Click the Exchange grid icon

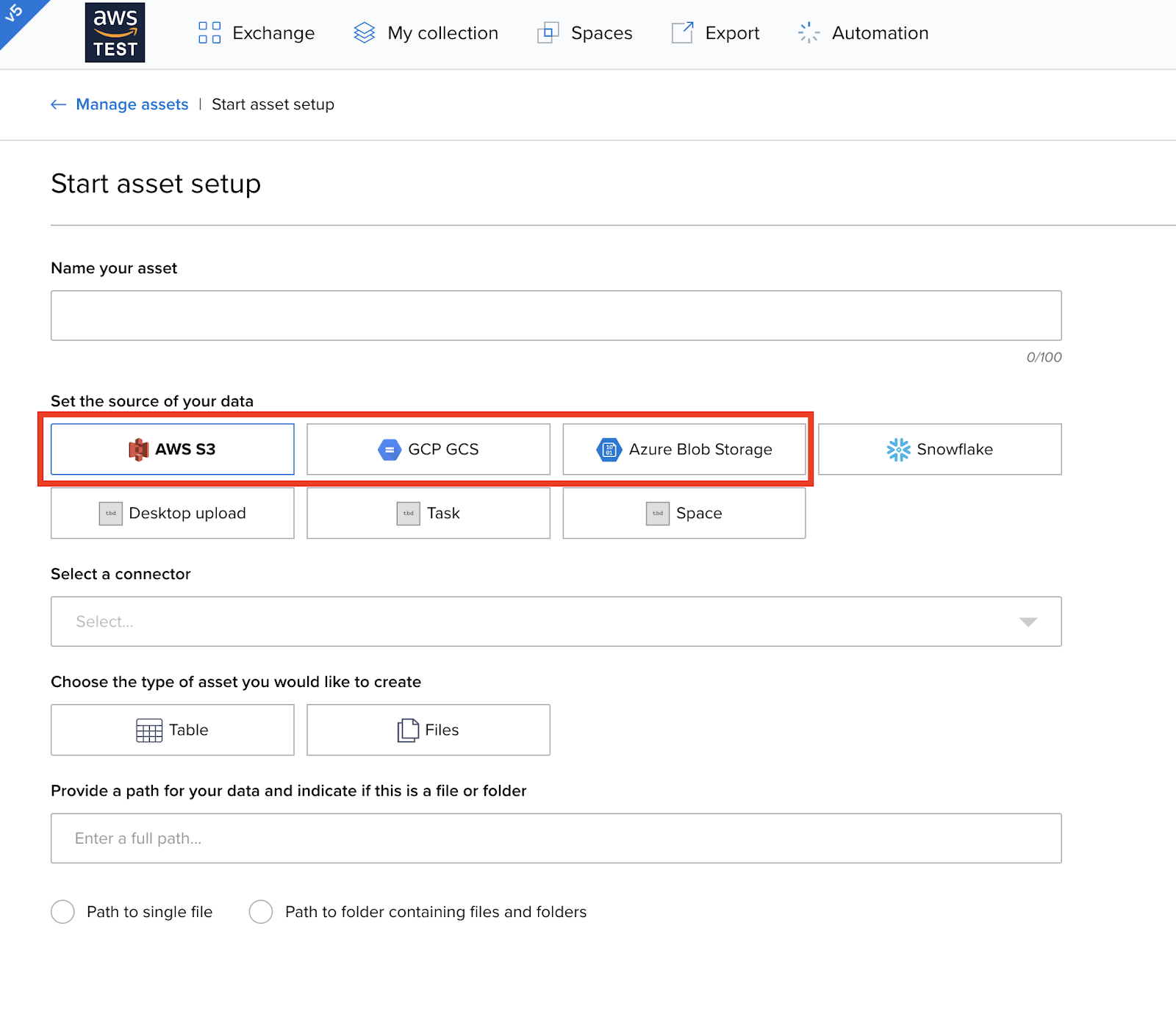pyautogui.click(x=209, y=32)
